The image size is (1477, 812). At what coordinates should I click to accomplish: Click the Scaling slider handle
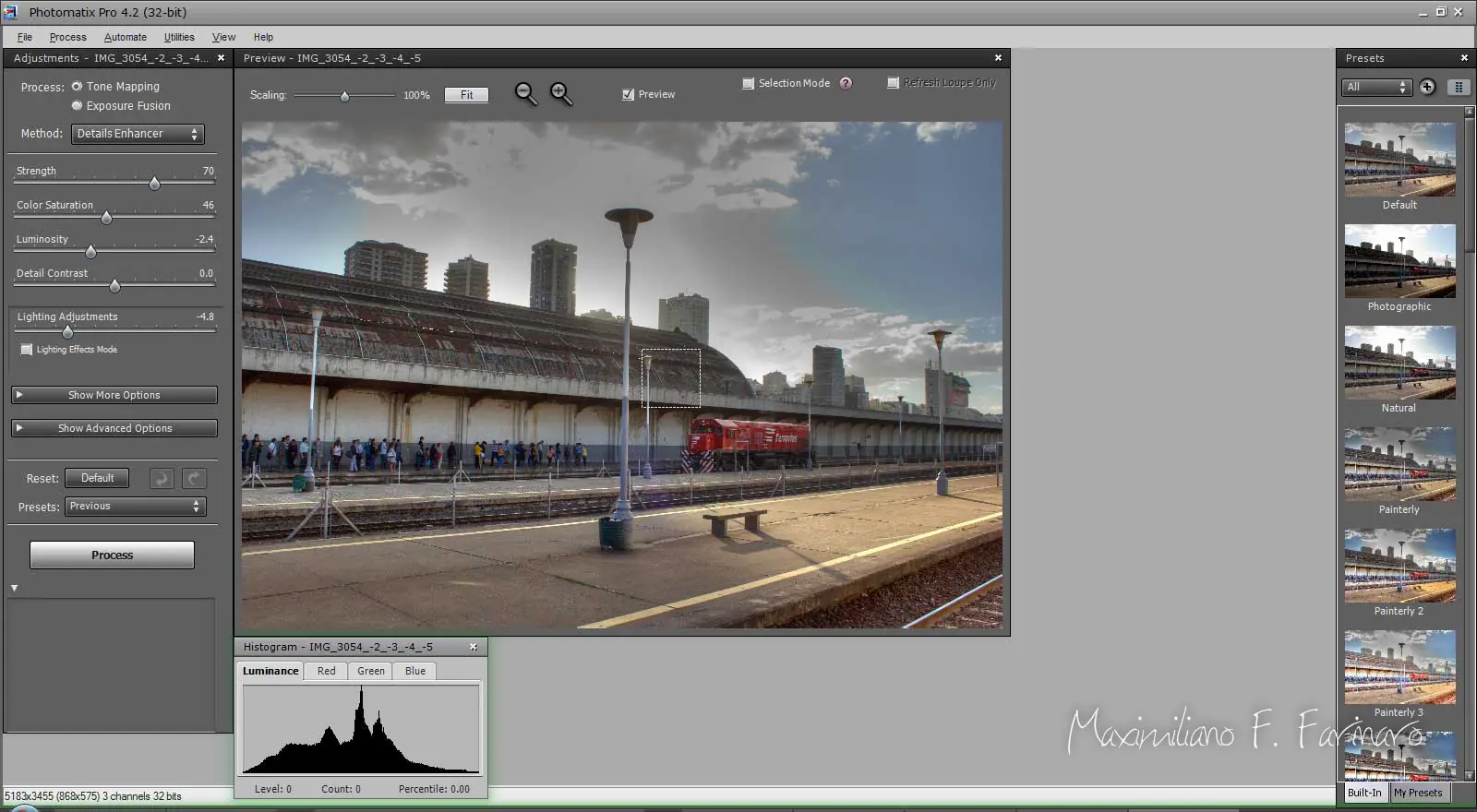pyautogui.click(x=344, y=96)
